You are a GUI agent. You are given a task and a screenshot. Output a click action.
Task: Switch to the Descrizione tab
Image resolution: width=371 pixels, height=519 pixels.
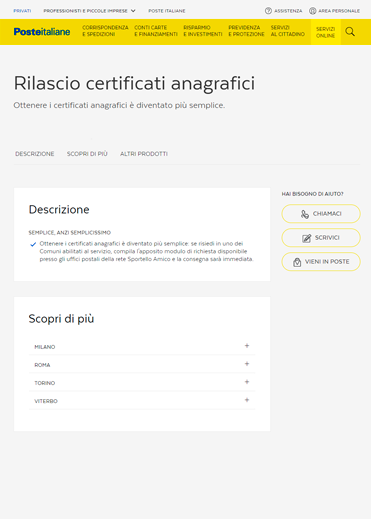coord(35,154)
